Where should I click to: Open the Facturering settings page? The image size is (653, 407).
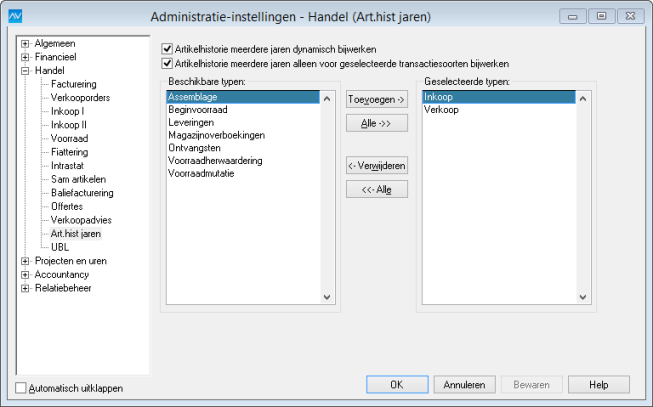coord(74,84)
